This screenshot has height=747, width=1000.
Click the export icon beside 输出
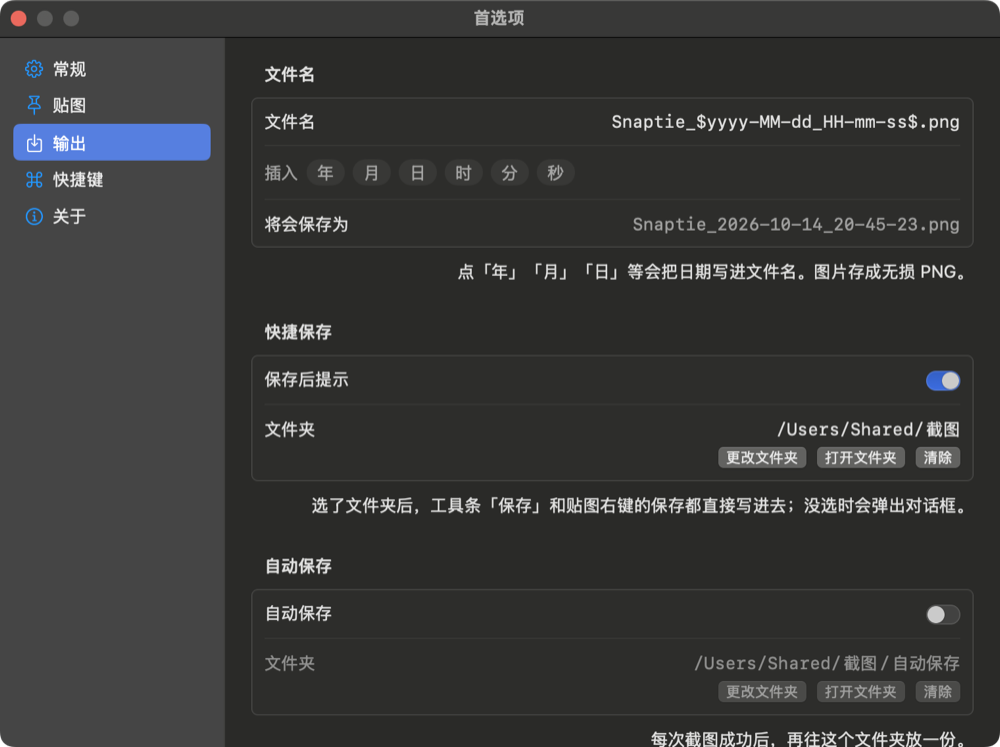tap(34, 143)
